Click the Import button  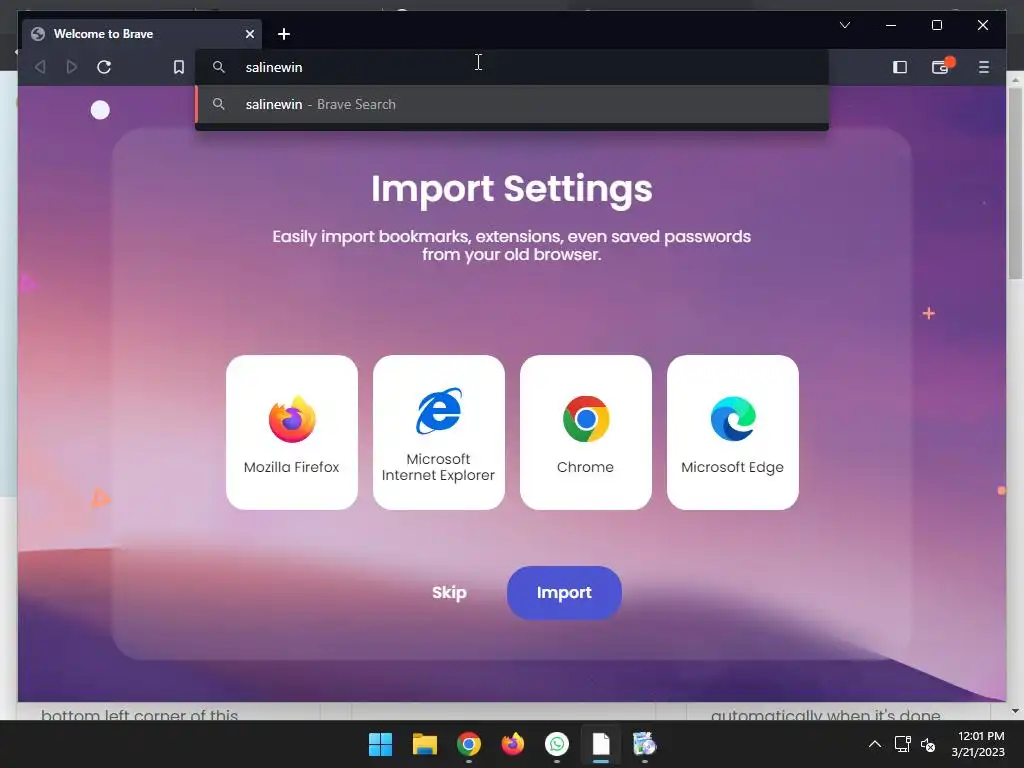click(564, 592)
